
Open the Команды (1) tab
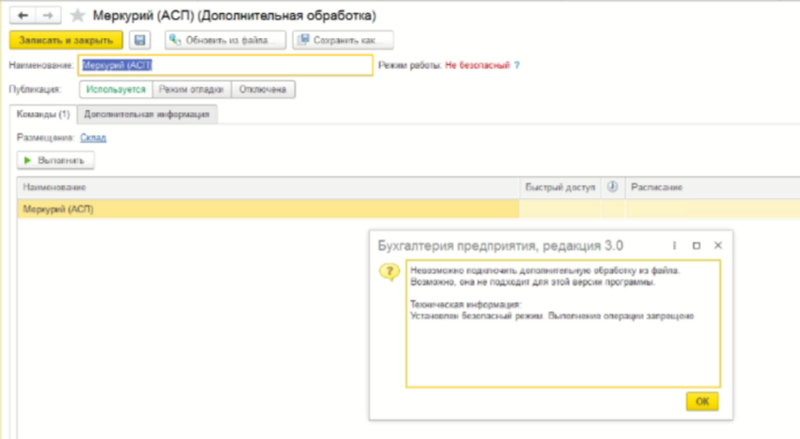[x=43, y=115]
